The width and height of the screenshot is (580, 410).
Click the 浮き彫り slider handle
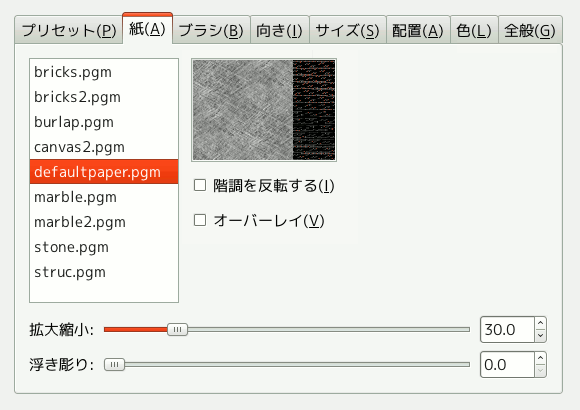(115, 365)
